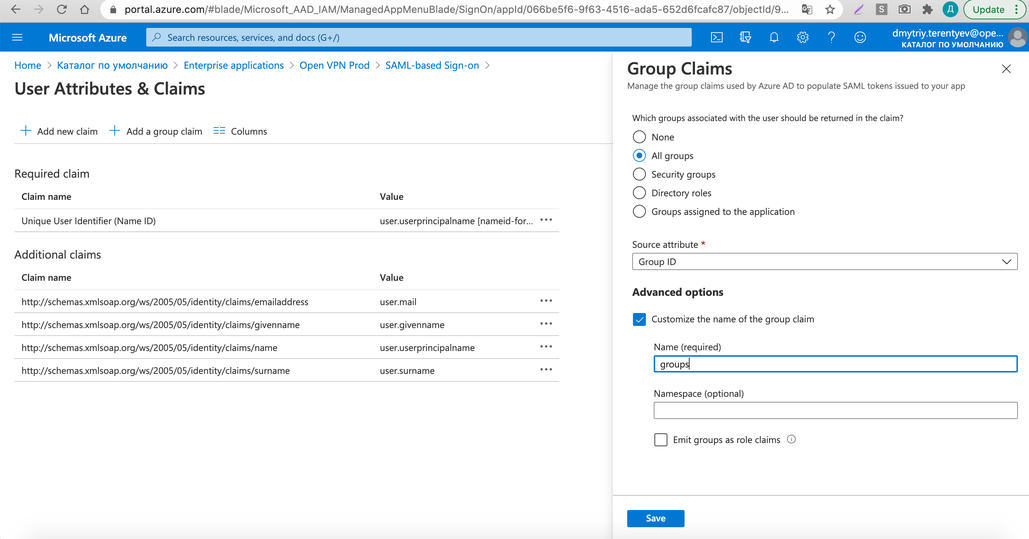
Task: Go back with the browser back arrow
Action: pos(15,9)
